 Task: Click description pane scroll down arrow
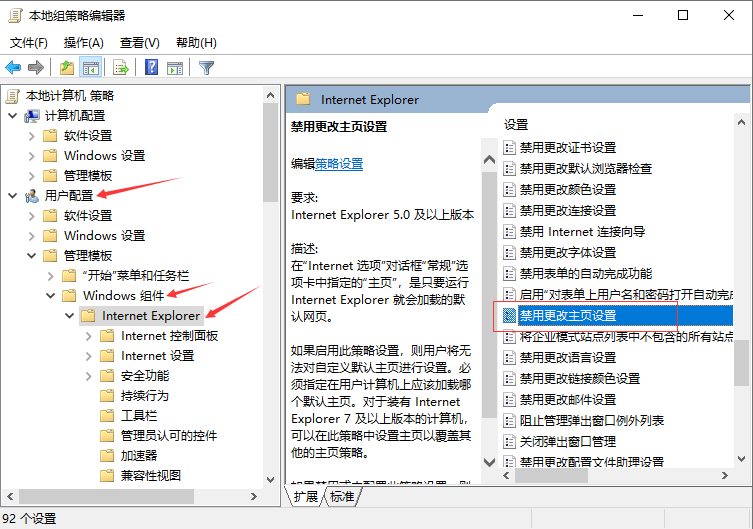[x=489, y=462]
